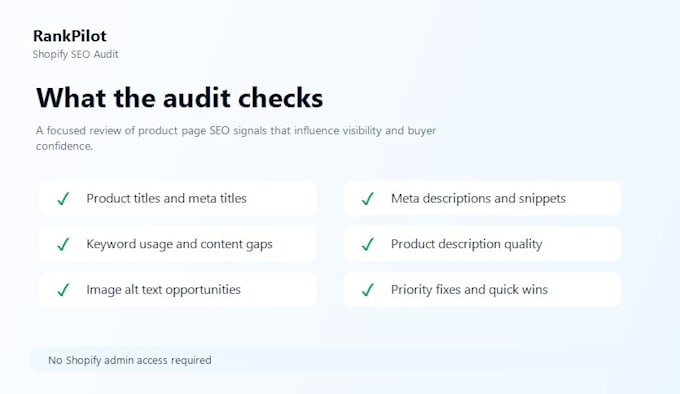
Task: Click the checkmark beside Meta descriptions and snippets
Action: pos(368,199)
